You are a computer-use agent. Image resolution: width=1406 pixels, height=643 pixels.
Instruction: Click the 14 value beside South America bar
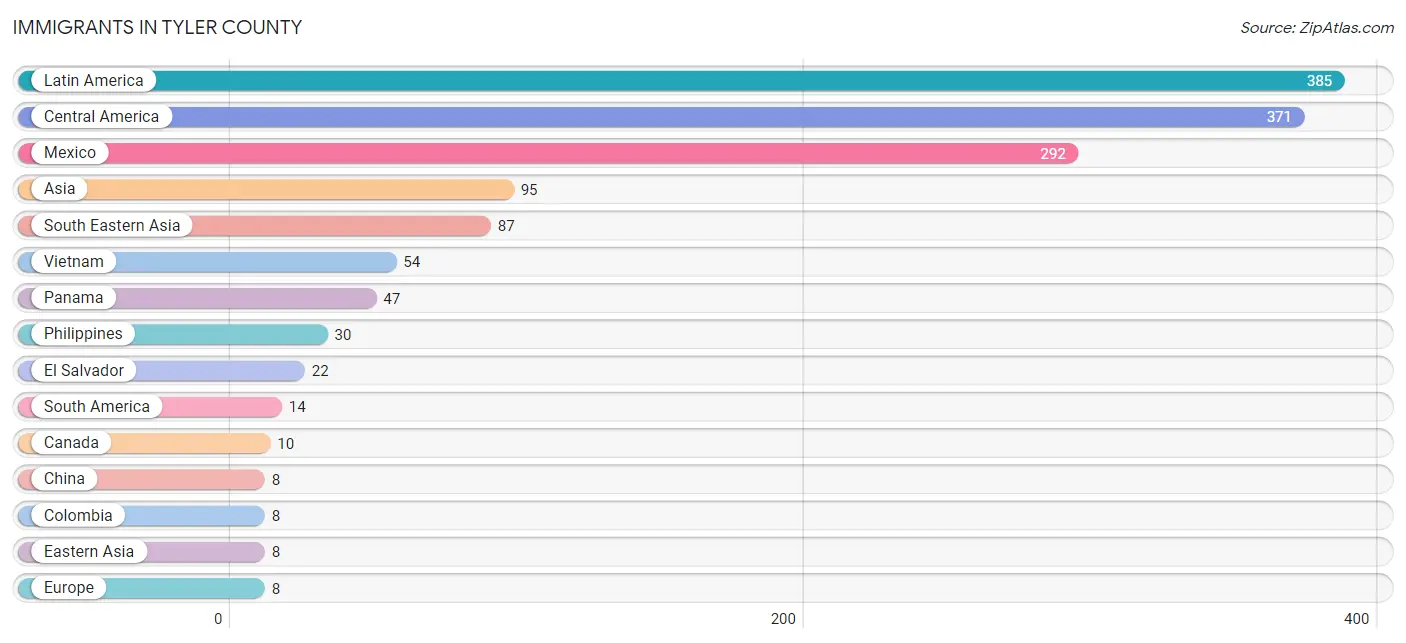[297, 407]
